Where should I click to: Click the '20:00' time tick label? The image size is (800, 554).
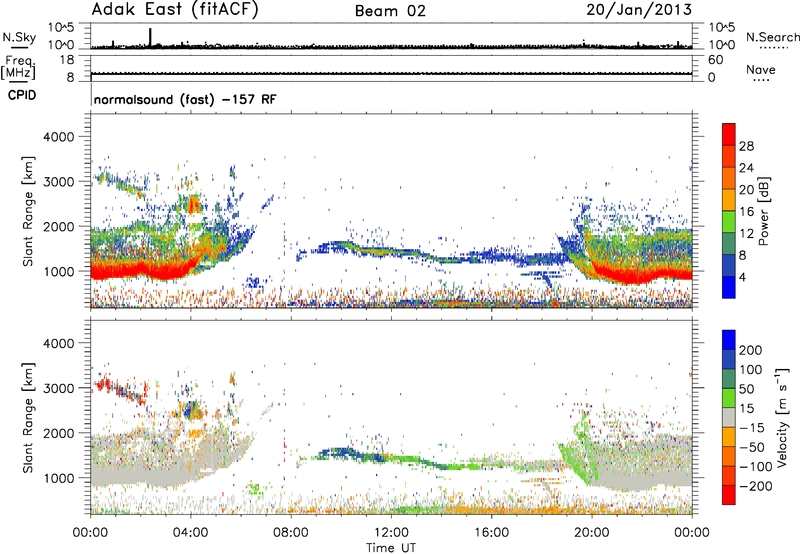click(592, 533)
